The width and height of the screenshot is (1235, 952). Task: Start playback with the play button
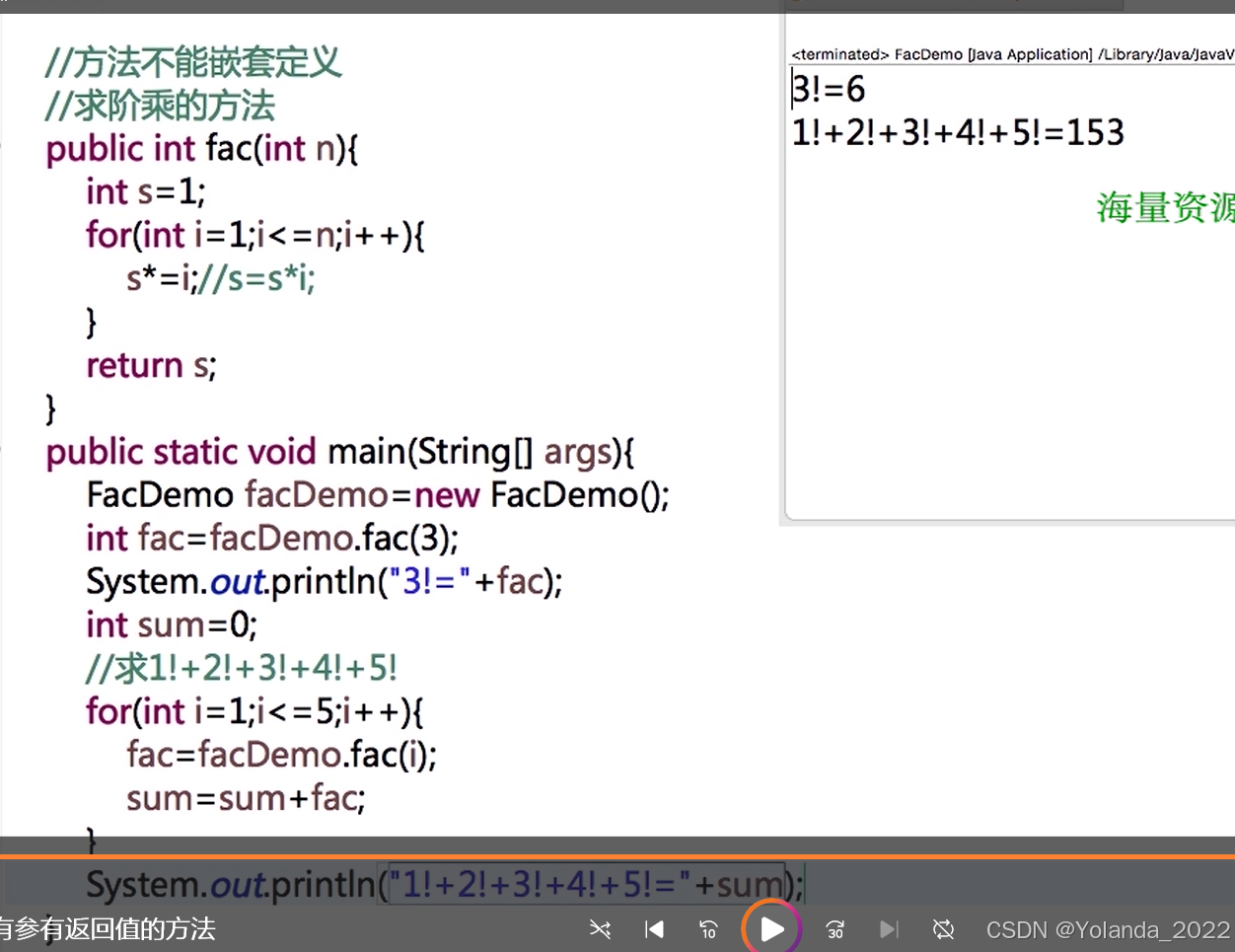[771, 929]
